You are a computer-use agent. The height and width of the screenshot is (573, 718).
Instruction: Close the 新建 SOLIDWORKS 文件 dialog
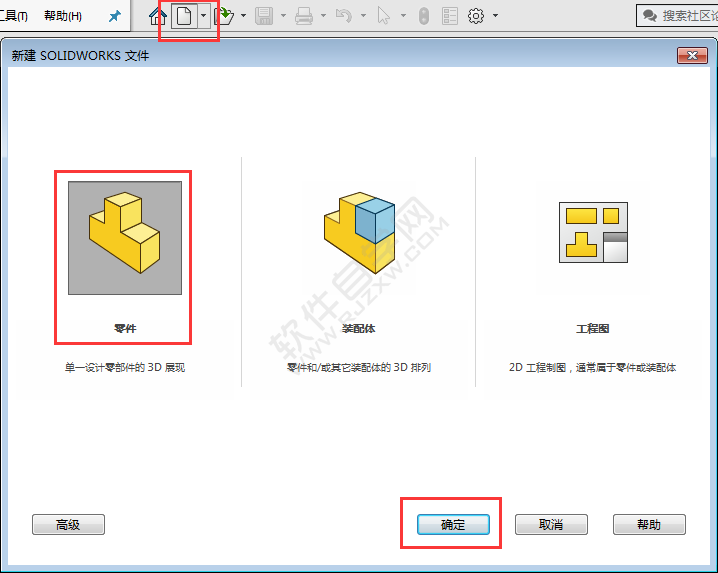click(x=692, y=55)
